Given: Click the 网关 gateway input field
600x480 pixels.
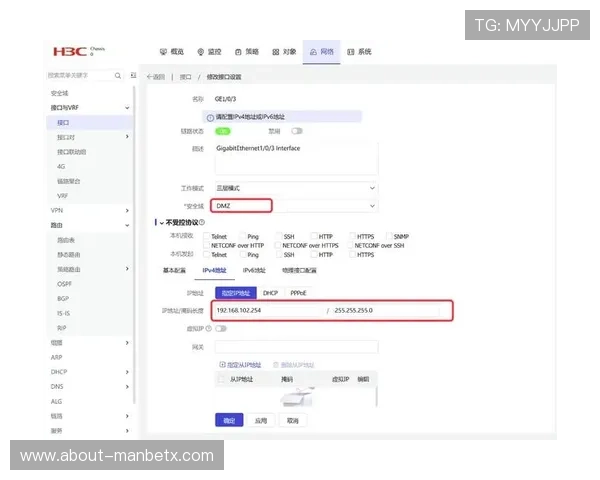Looking at the screenshot, I should (x=297, y=347).
